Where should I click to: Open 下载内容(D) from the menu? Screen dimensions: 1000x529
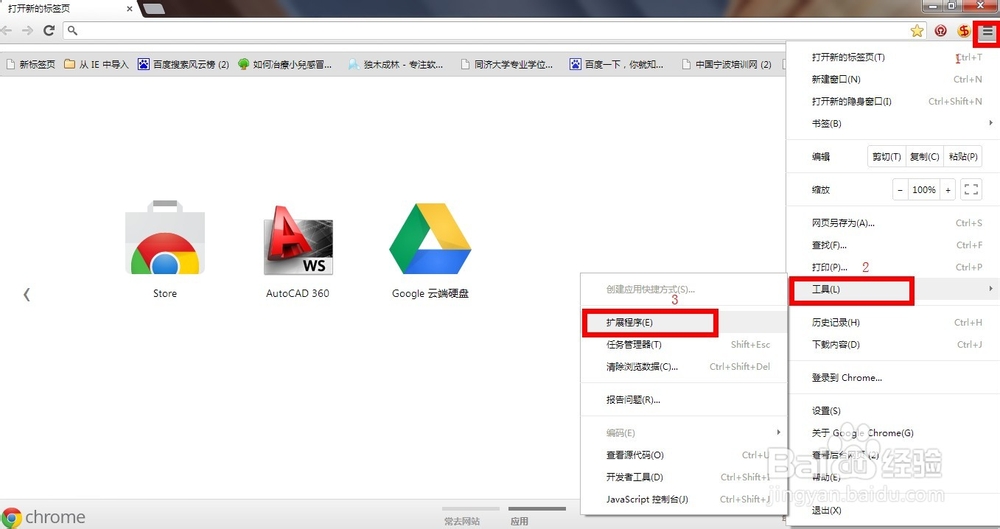tap(893, 345)
